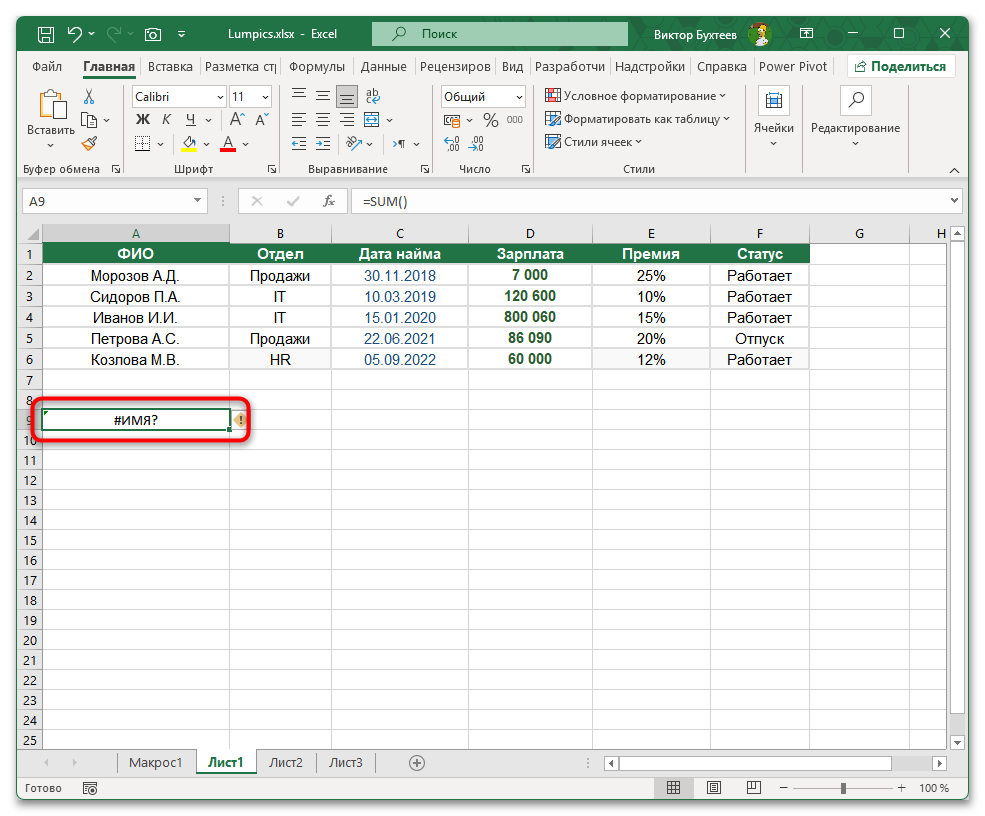Open the font size 11 dropdown
985x816 pixels.
(x=265, y=97)
